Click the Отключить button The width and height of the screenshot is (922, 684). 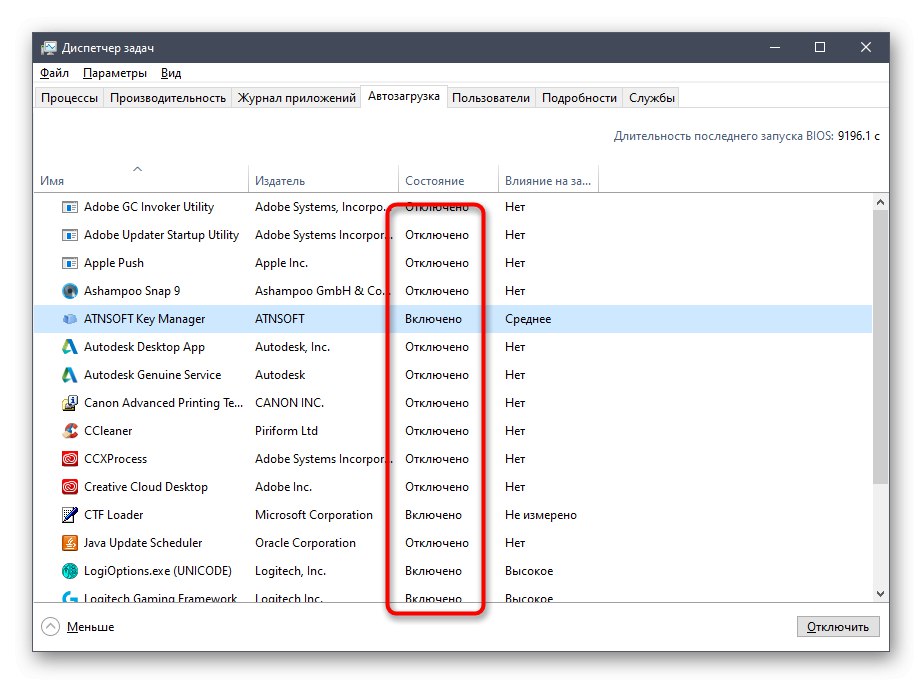837,626
